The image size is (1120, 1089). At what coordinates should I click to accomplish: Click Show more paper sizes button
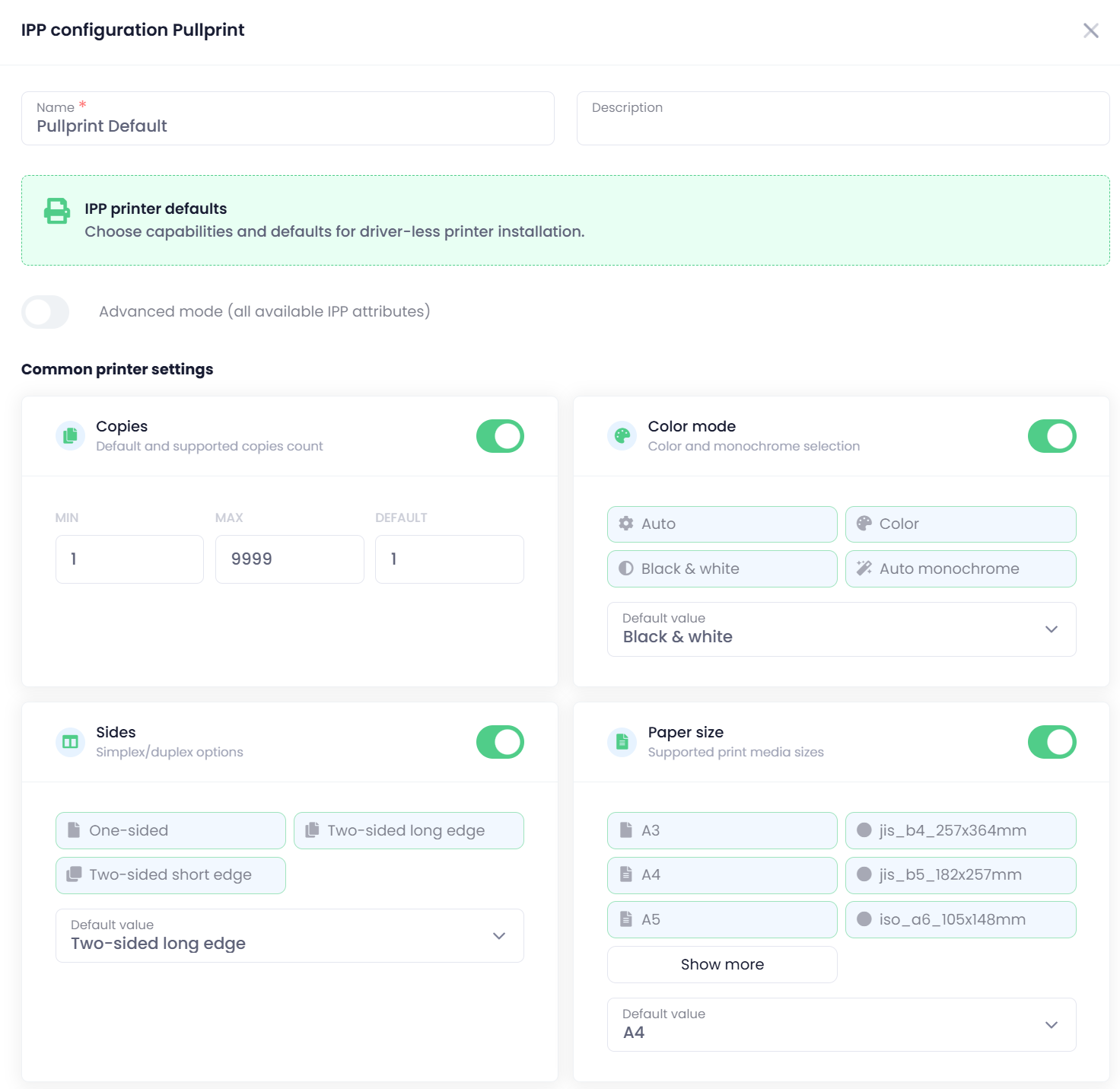[x=722, y=964]
